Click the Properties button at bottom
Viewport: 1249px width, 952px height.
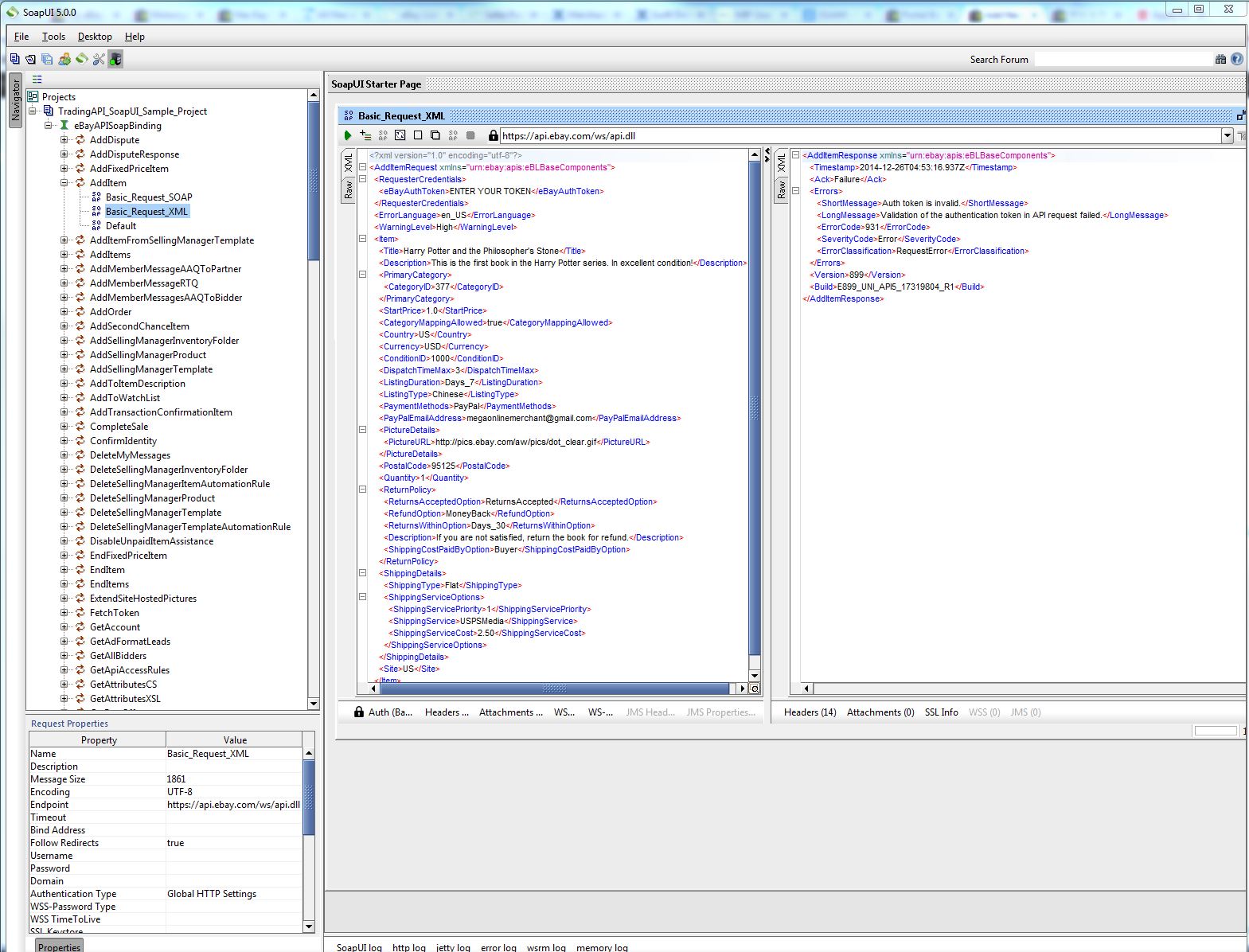59,946
